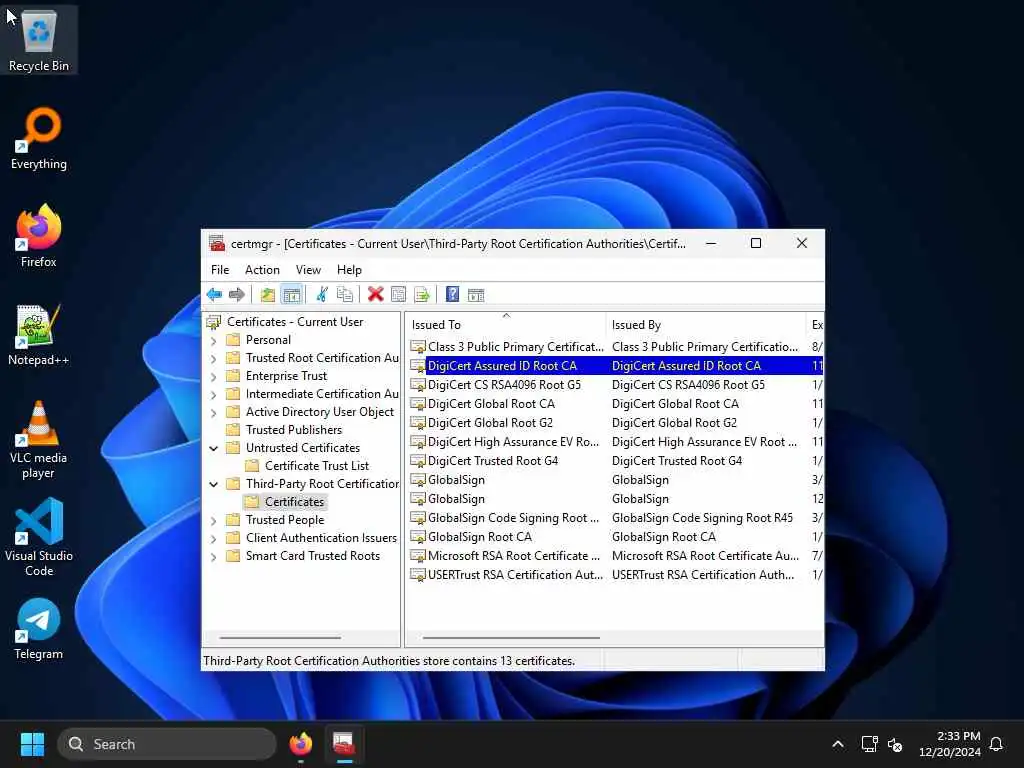Select DigiCert CS RSA4096 Root G5 certificate

coord(614,385)
